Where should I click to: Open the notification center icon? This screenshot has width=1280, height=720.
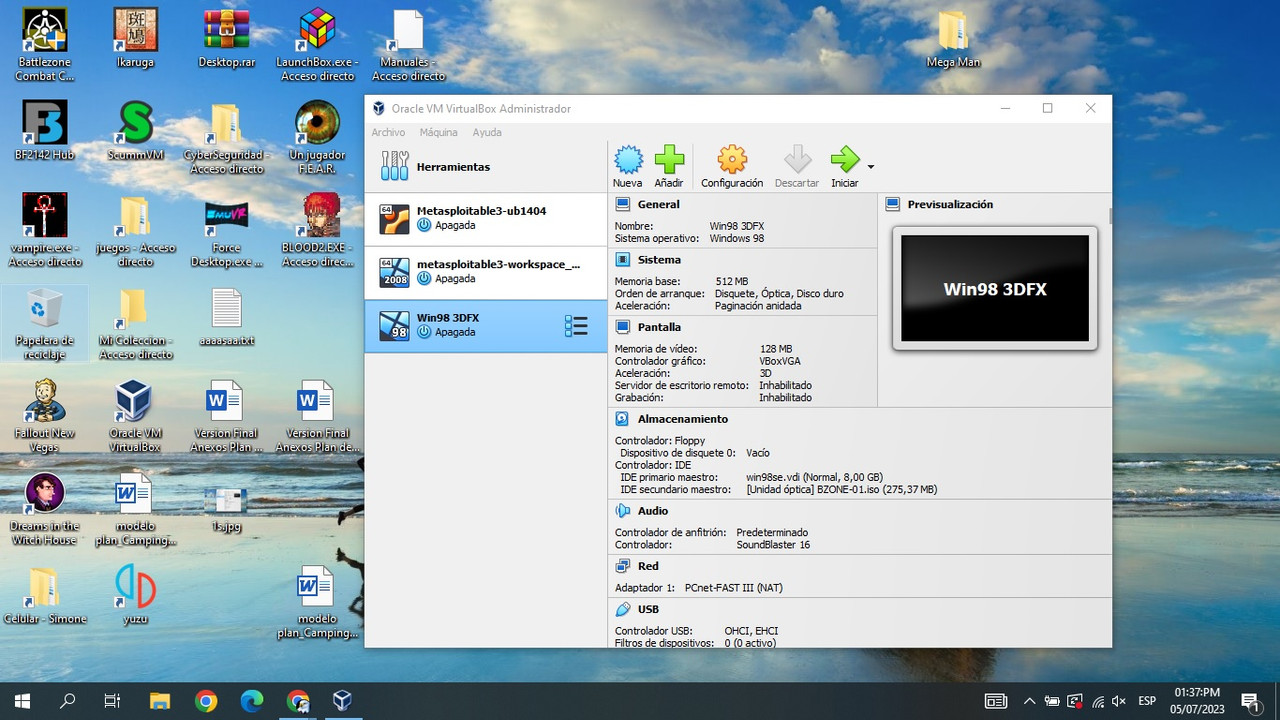click(1250, 701)
